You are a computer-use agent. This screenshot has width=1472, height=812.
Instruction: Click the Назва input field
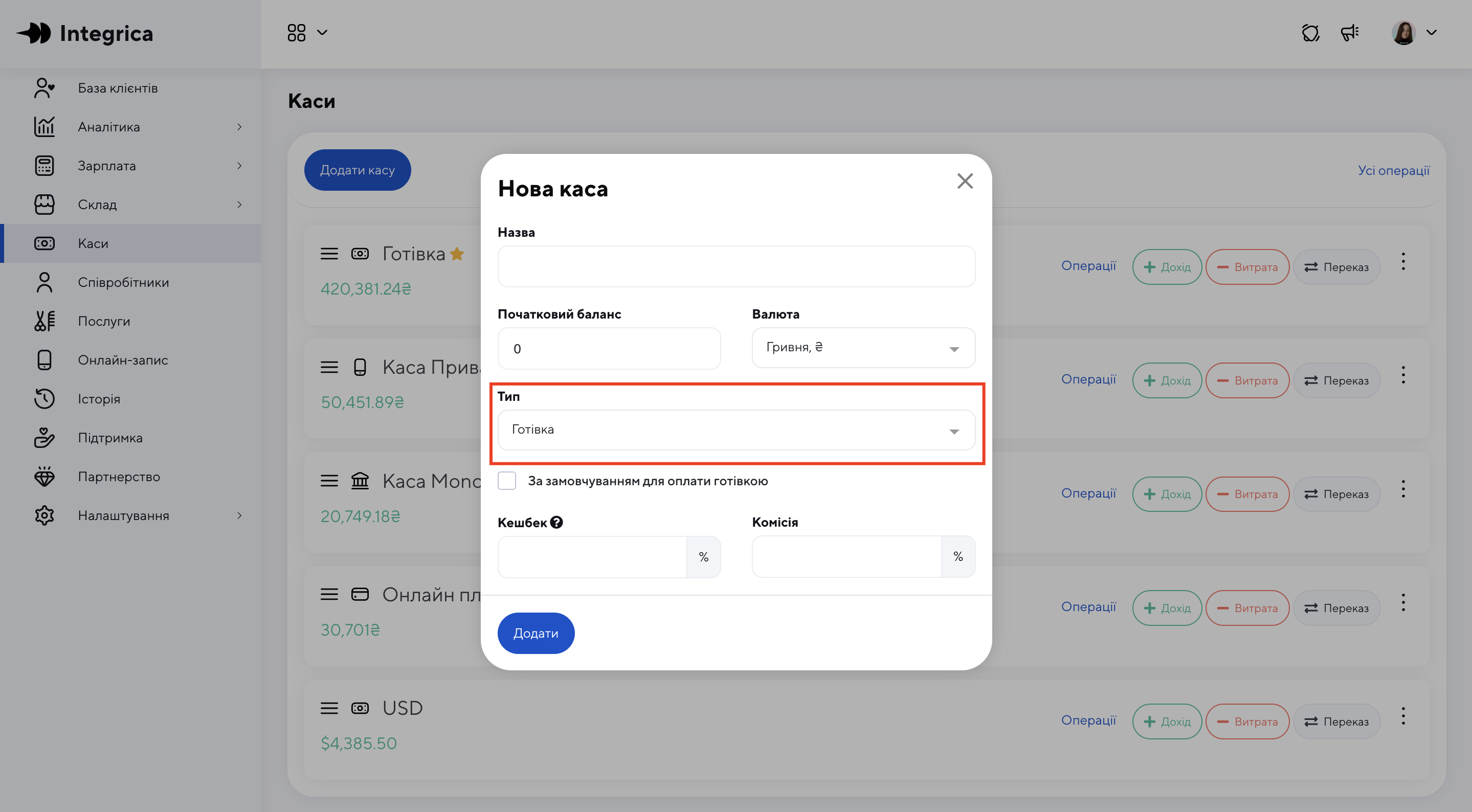736,266
